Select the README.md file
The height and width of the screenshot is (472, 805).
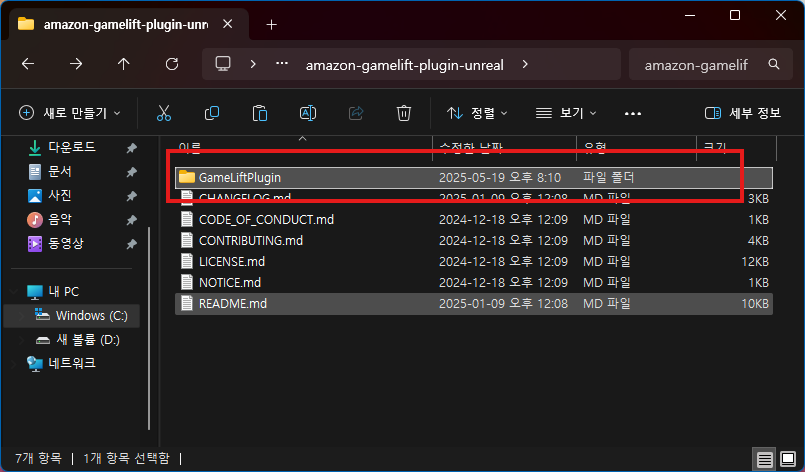(473, 304)
